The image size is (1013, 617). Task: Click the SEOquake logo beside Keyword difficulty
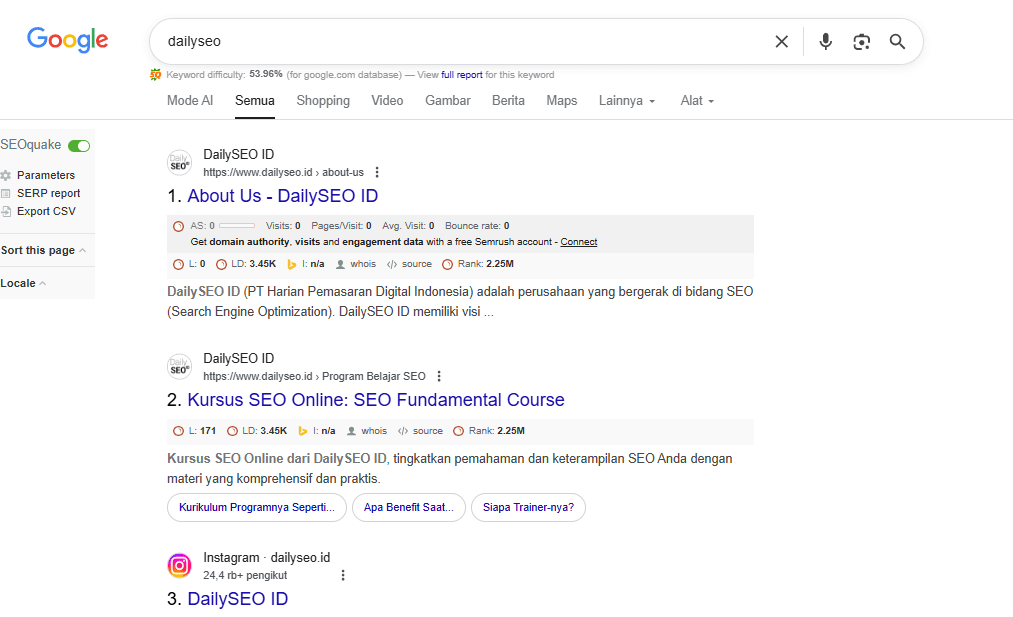(156, 74)
